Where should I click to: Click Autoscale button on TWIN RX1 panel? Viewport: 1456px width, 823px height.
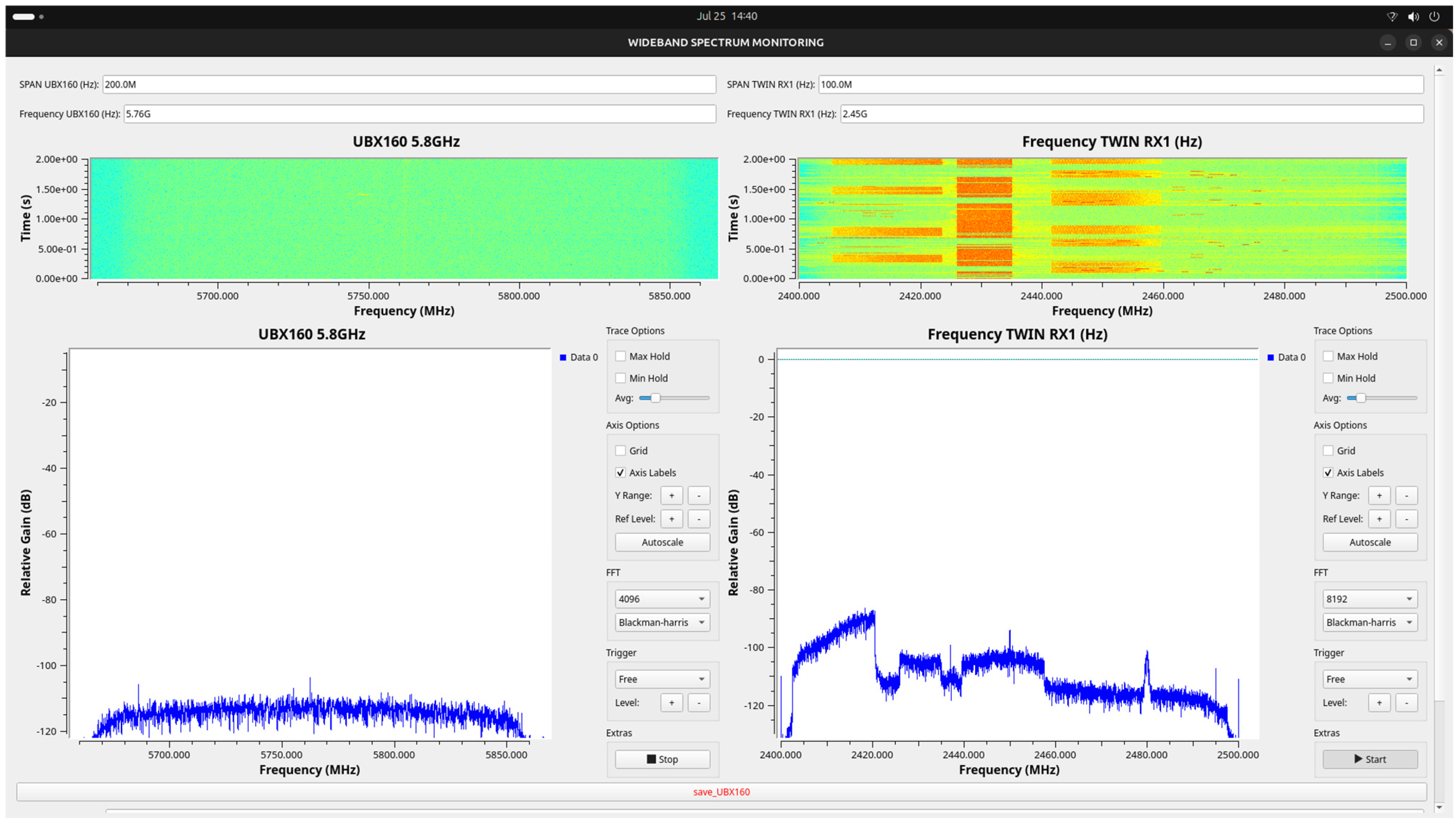pos(1370,542)
